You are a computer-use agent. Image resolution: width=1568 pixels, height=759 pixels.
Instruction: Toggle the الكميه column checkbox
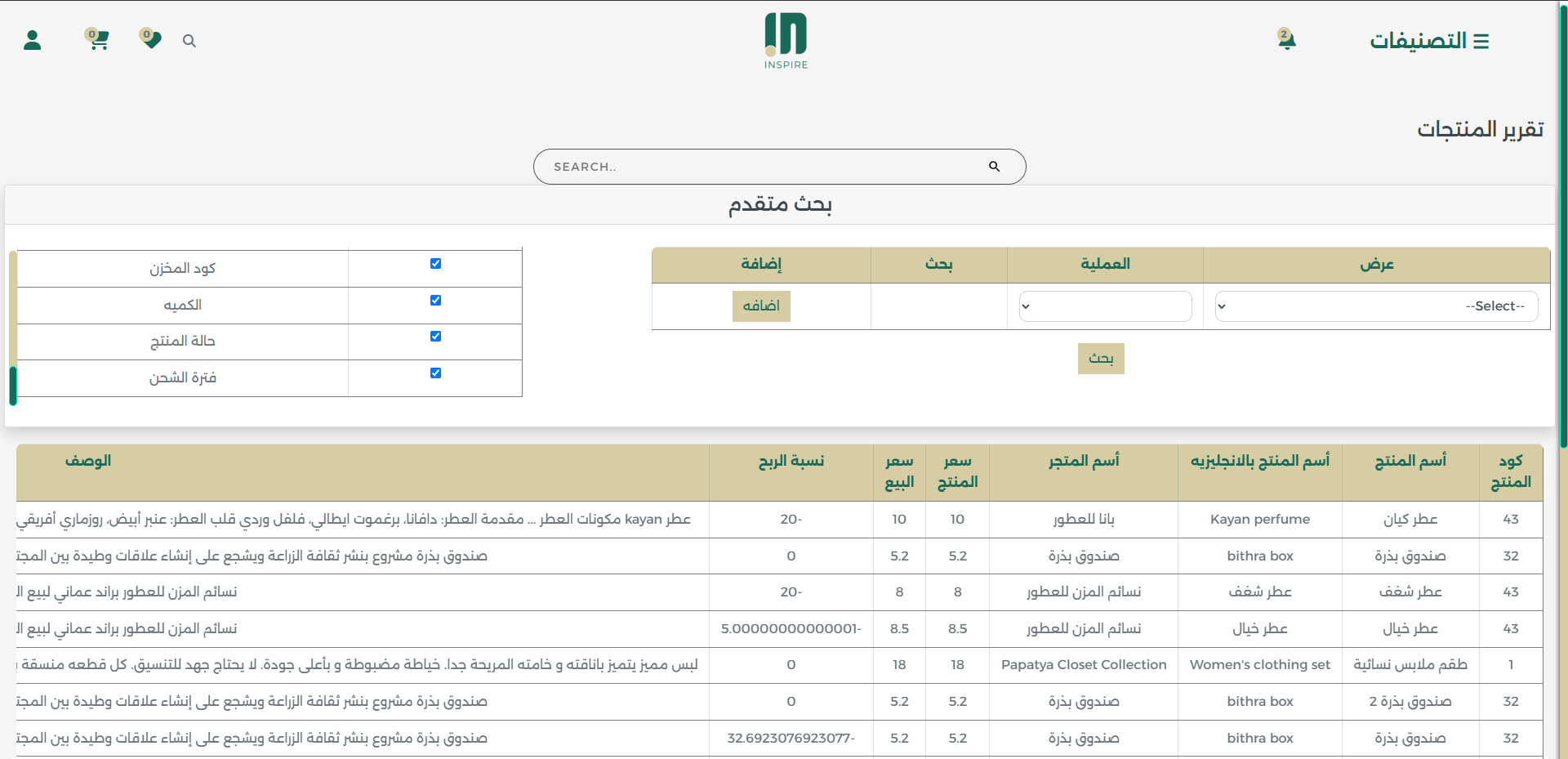click(435, 301)
